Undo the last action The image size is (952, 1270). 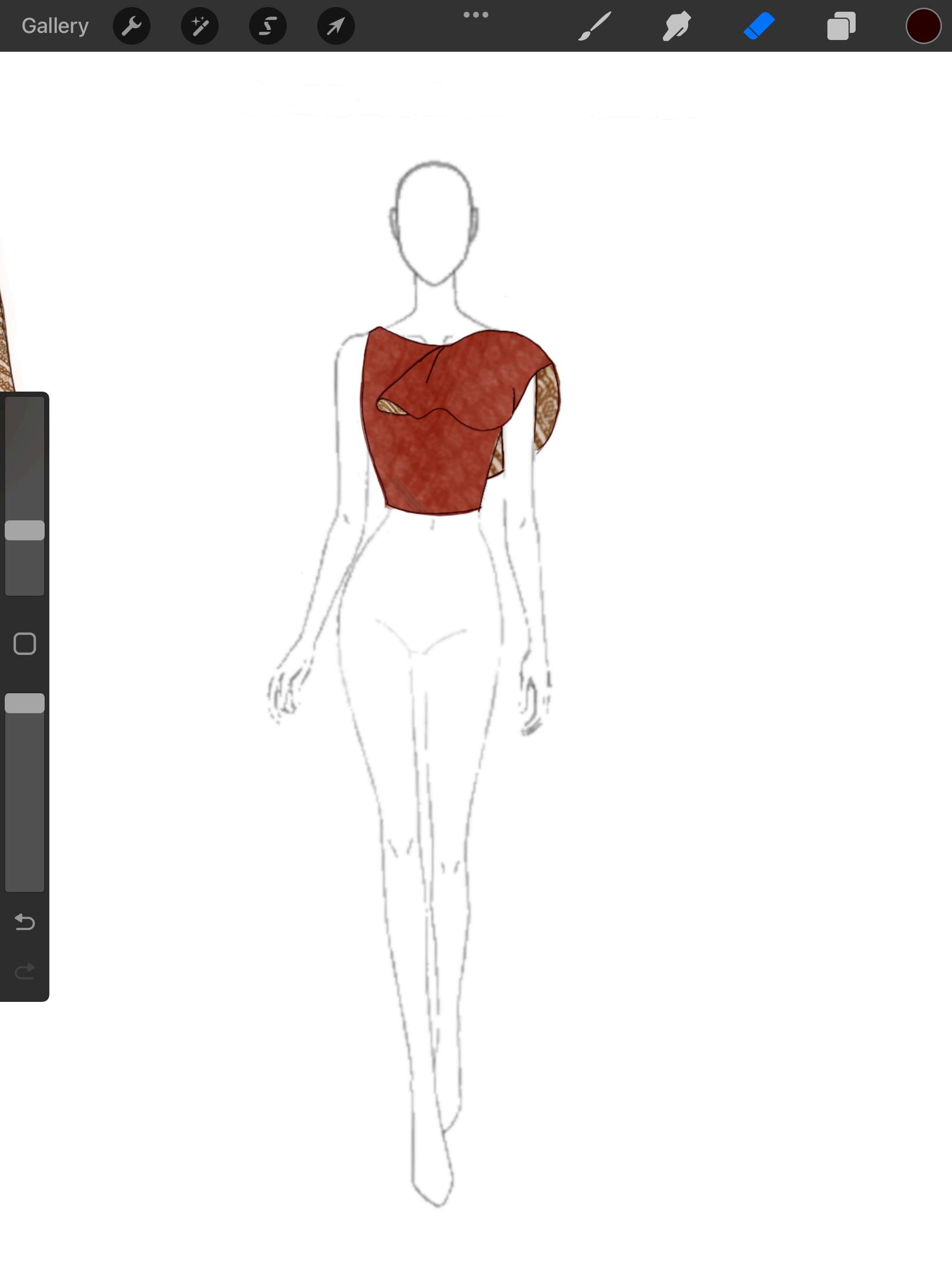point(25,922)
